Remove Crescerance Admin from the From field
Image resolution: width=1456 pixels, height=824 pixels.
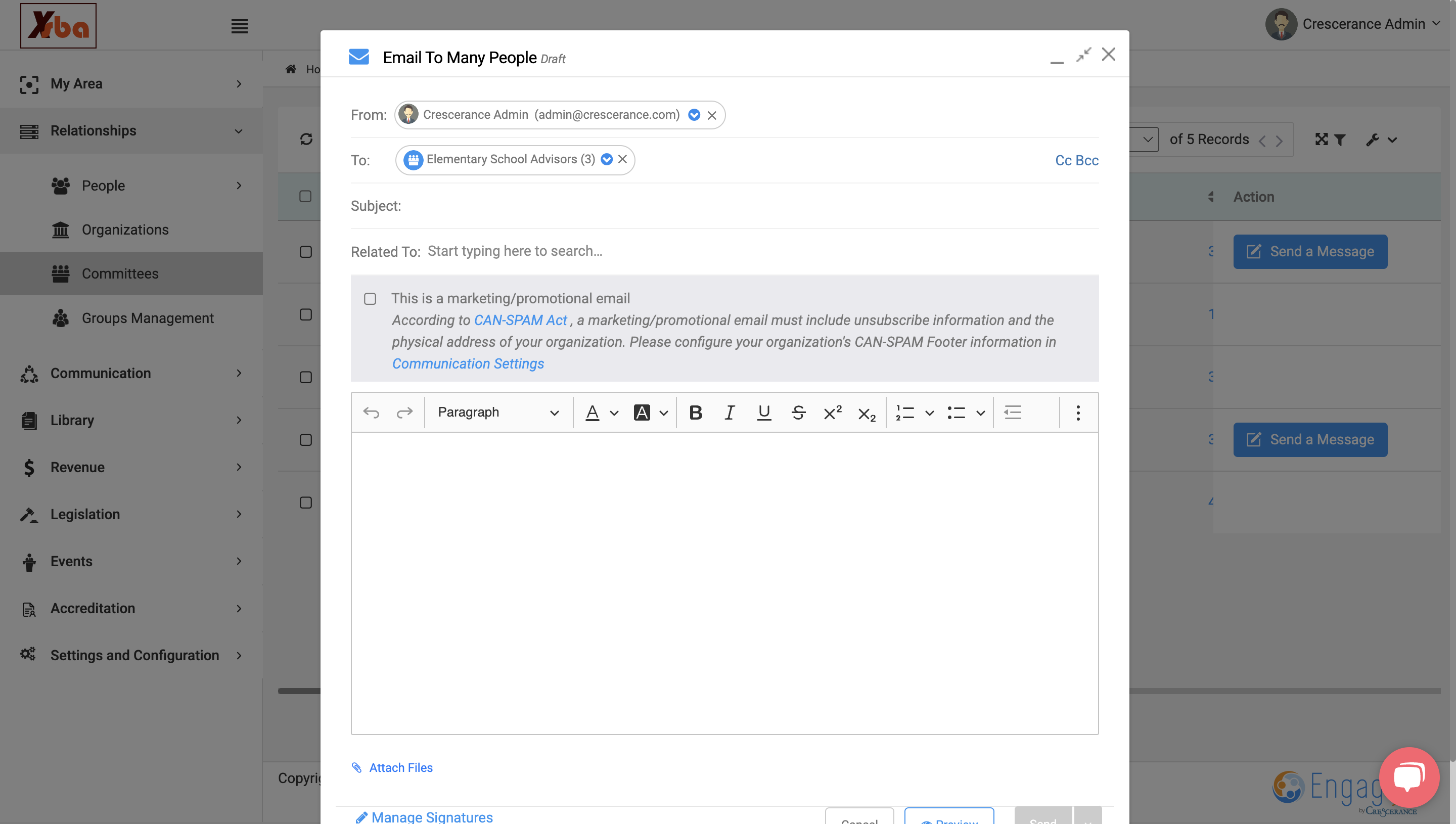pos(712,115)
